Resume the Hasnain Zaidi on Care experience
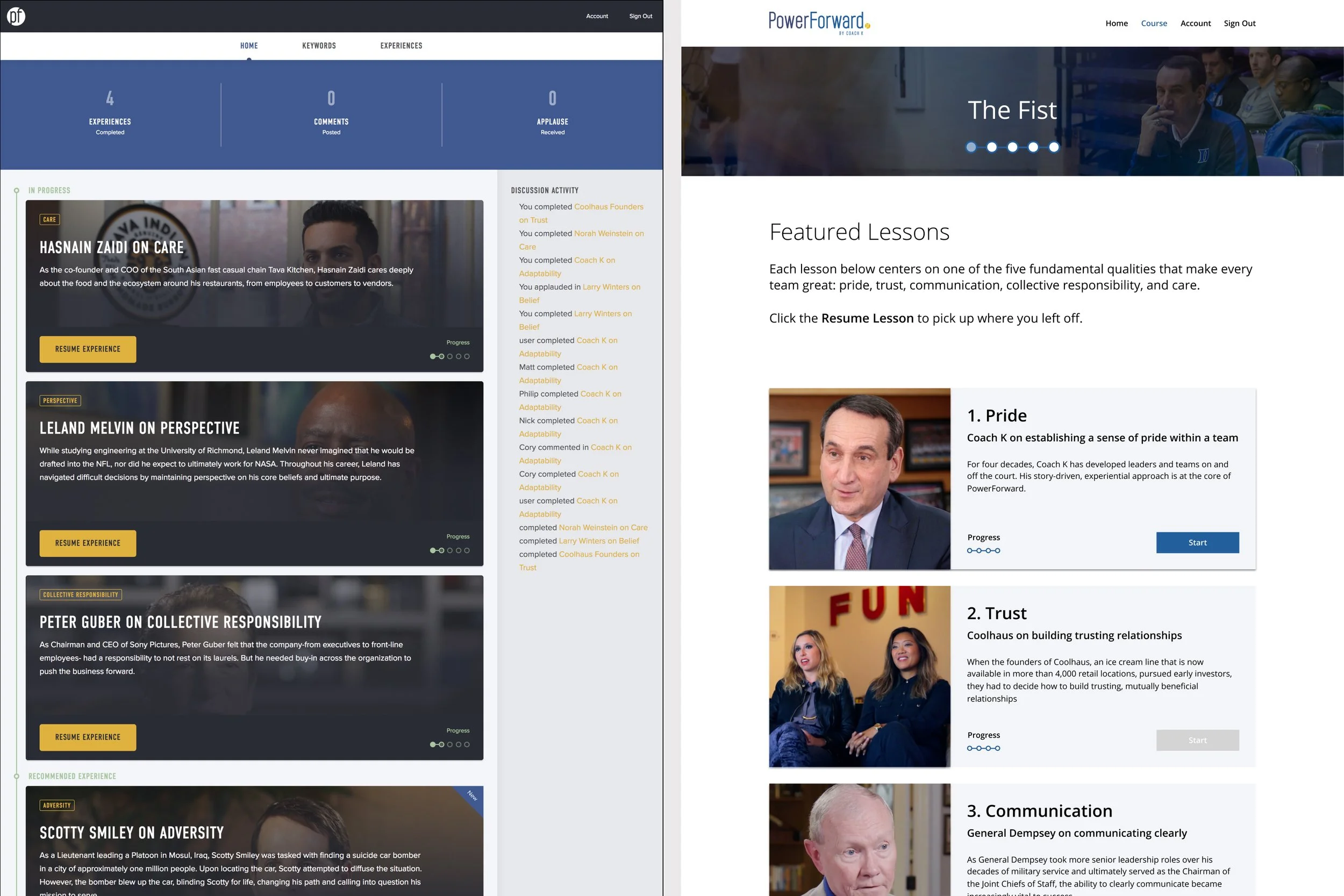Viewport: 1344px width, 896px height. click(x=88, y=349)
